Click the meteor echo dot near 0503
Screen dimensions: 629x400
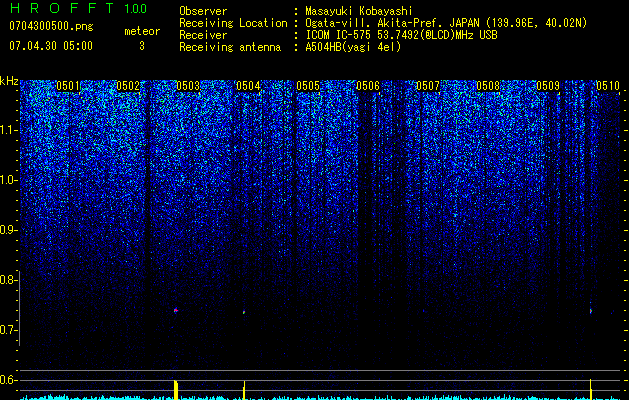pos(176,310)
